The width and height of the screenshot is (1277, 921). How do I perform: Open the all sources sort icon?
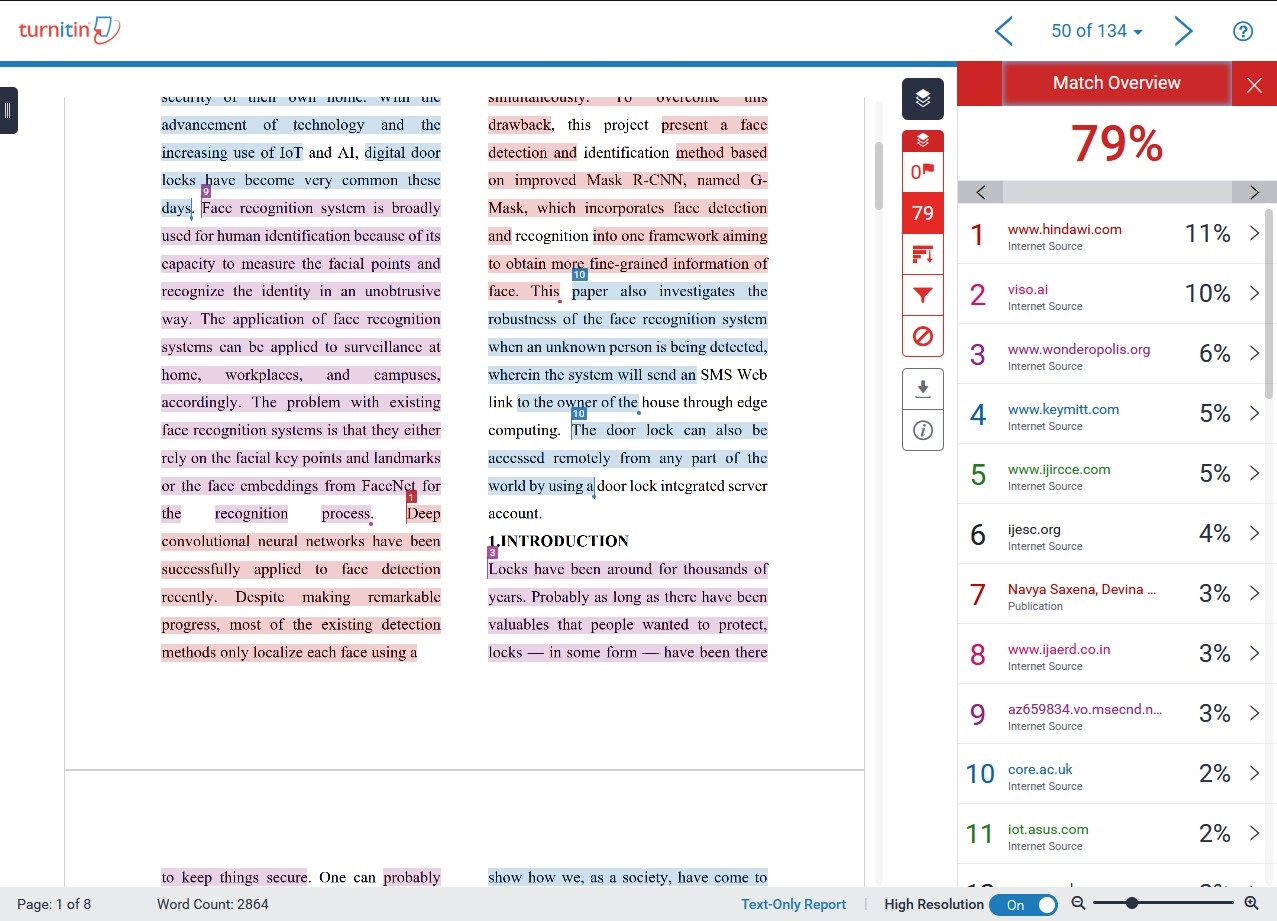point(922,255)
